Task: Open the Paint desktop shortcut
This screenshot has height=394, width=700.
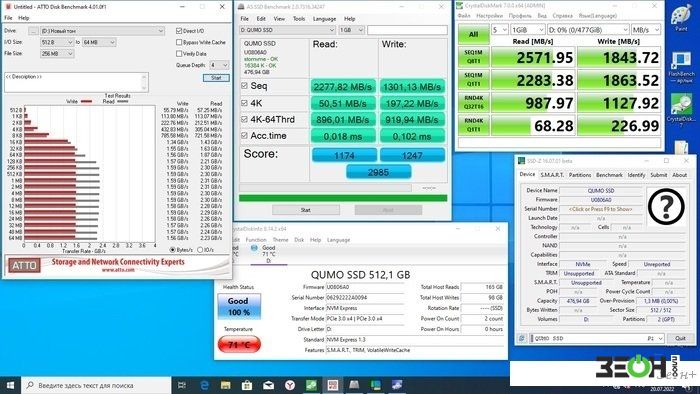Action: 681,18
